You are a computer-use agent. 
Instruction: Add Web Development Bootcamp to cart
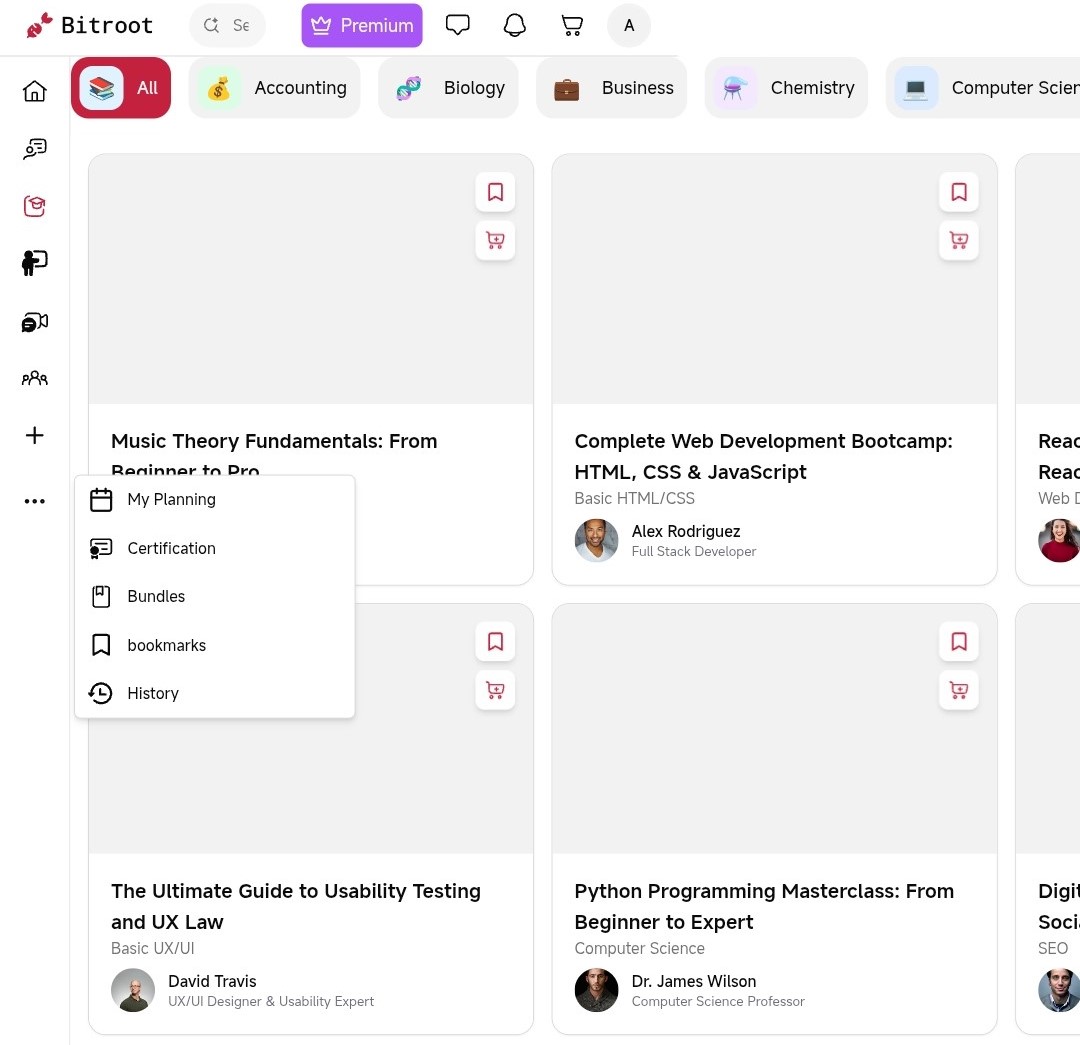pos(958,240)
